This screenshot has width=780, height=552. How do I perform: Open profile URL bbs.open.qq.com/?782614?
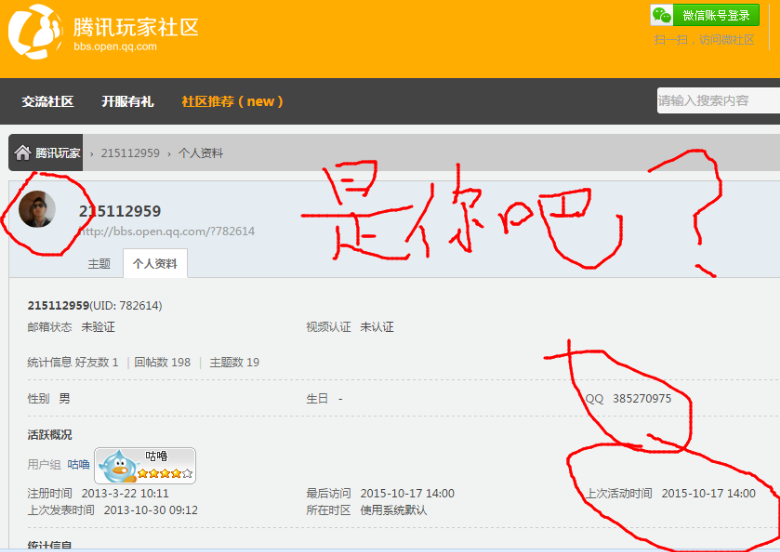[x=167, y=231]
